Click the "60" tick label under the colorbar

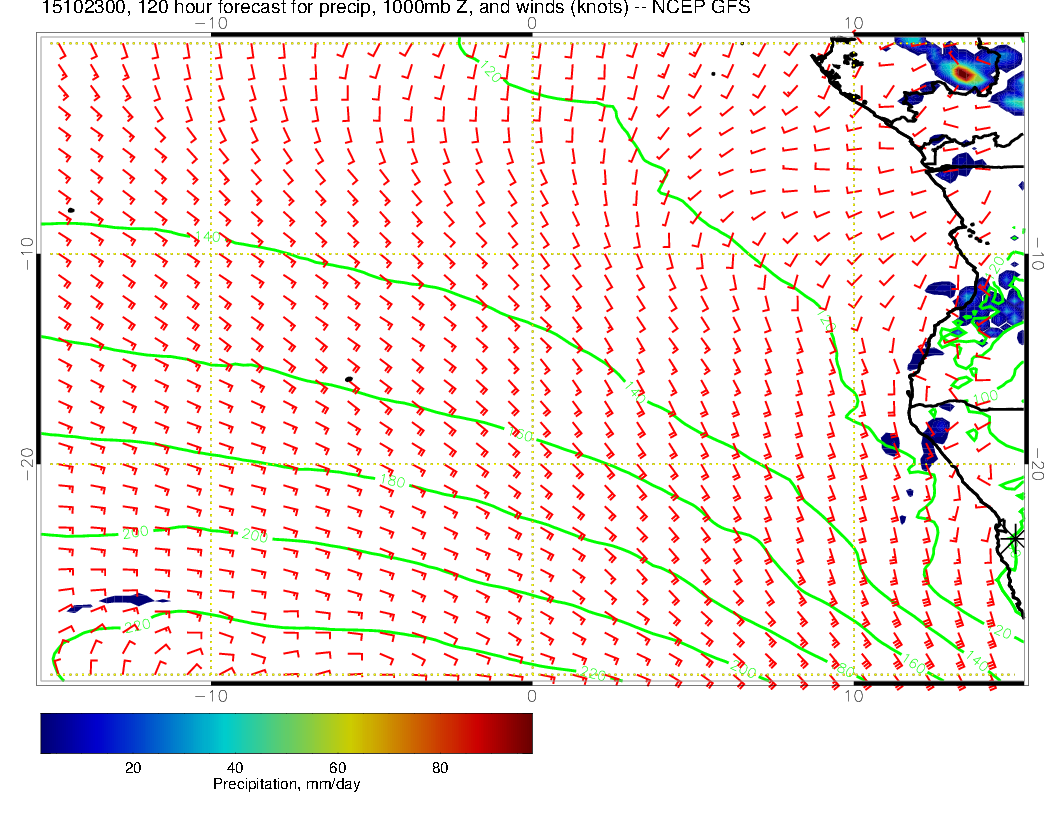click(337, 768)
